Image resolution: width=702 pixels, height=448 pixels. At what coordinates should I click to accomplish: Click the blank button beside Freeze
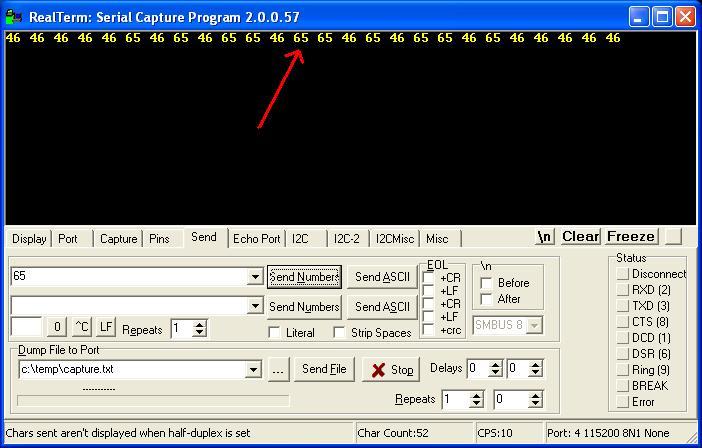coord(673,236)
